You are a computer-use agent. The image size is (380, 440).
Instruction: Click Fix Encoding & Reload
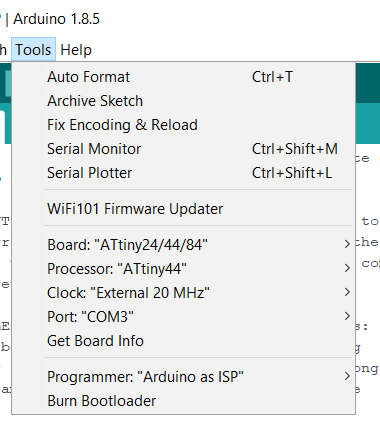183,125
